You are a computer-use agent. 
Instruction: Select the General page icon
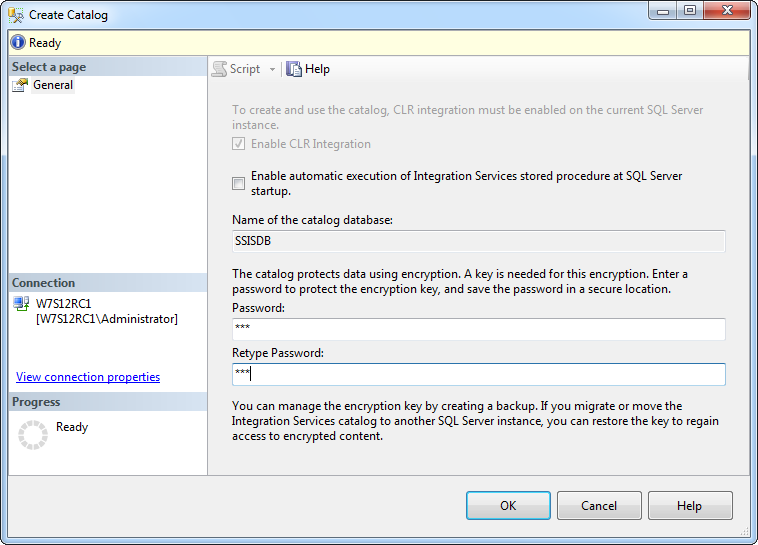(x=20, y=85)
